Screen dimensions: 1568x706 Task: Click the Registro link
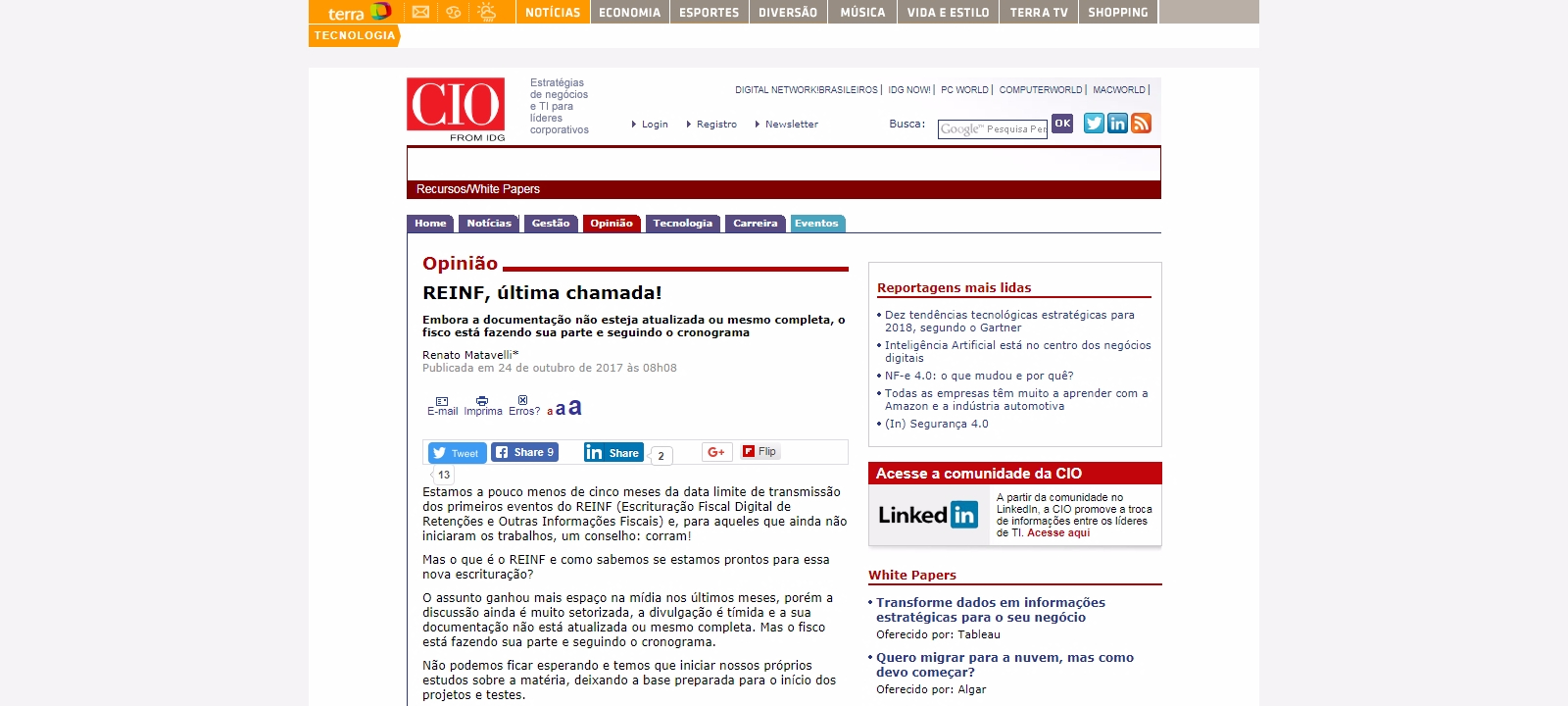[x=716, y=125]
